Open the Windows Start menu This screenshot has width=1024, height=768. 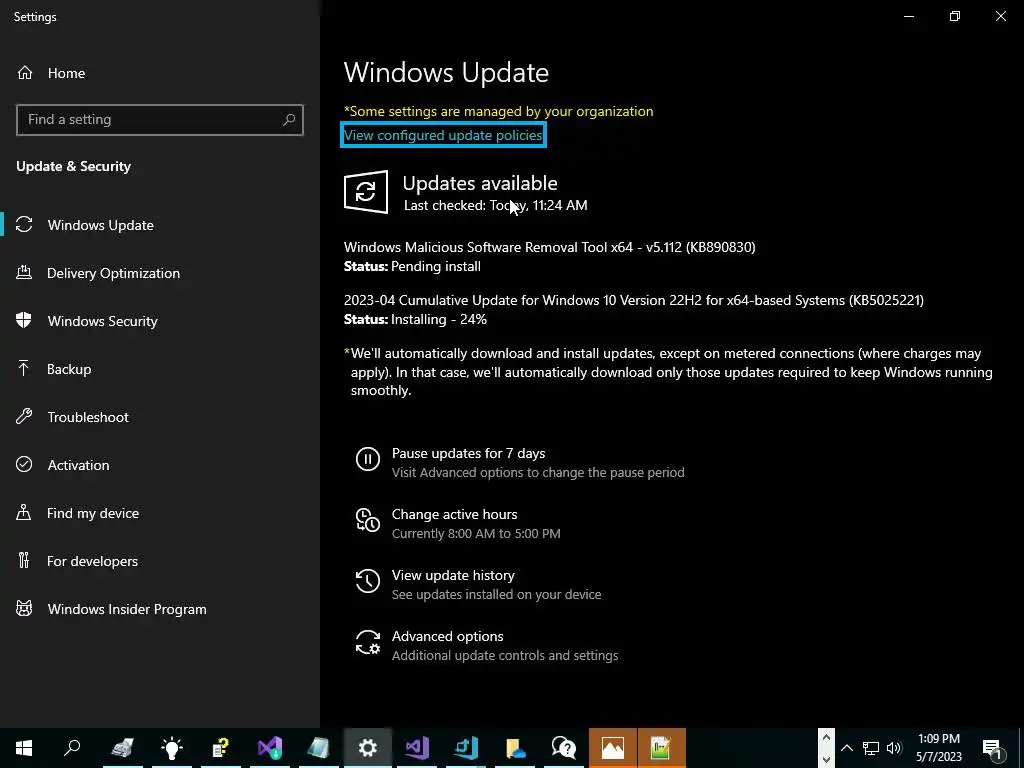point(24,748)
